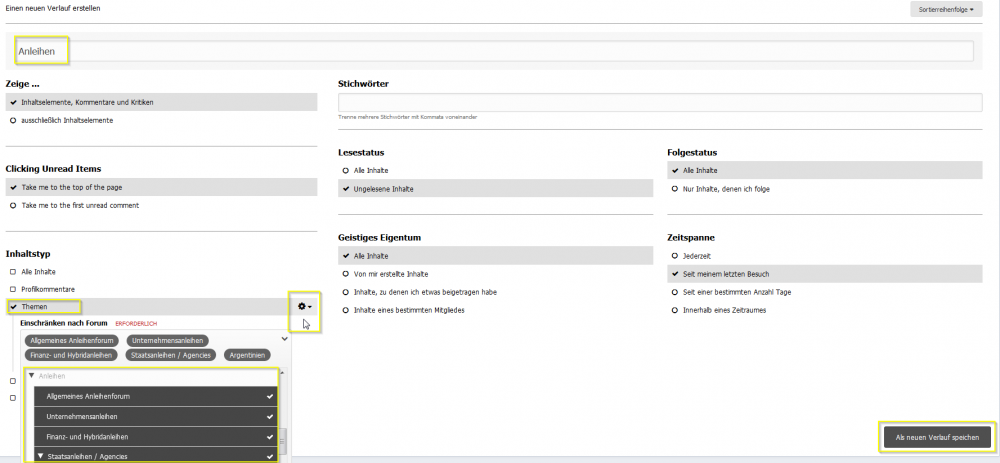Click 'Als neuen Verlauf speichern' button
1000x463 pixels.
(x=938, y=437)
